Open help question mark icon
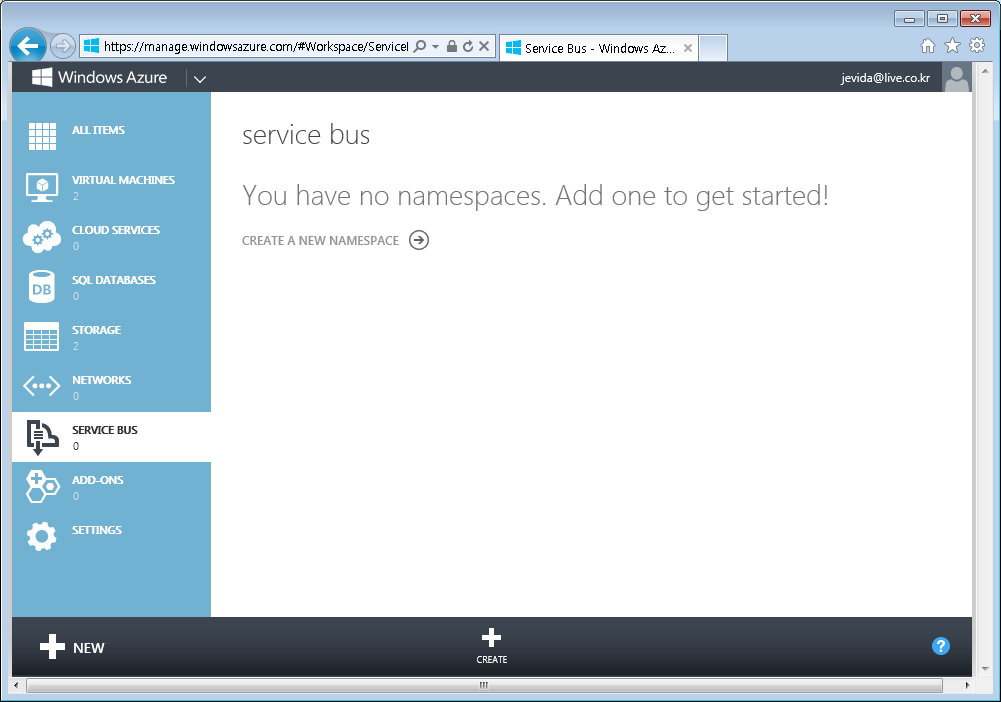 (x=940, y=646)
